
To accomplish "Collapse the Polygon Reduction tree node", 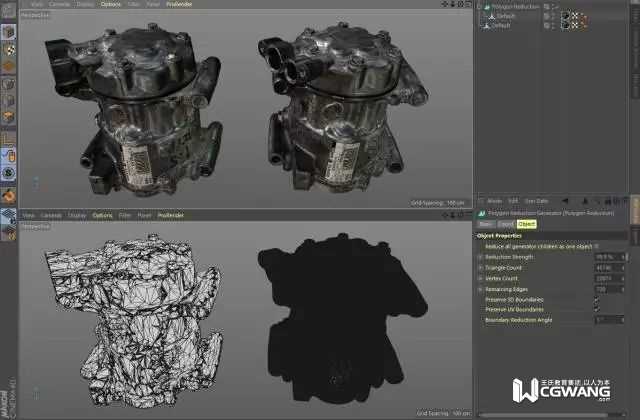I will point(480,7).
